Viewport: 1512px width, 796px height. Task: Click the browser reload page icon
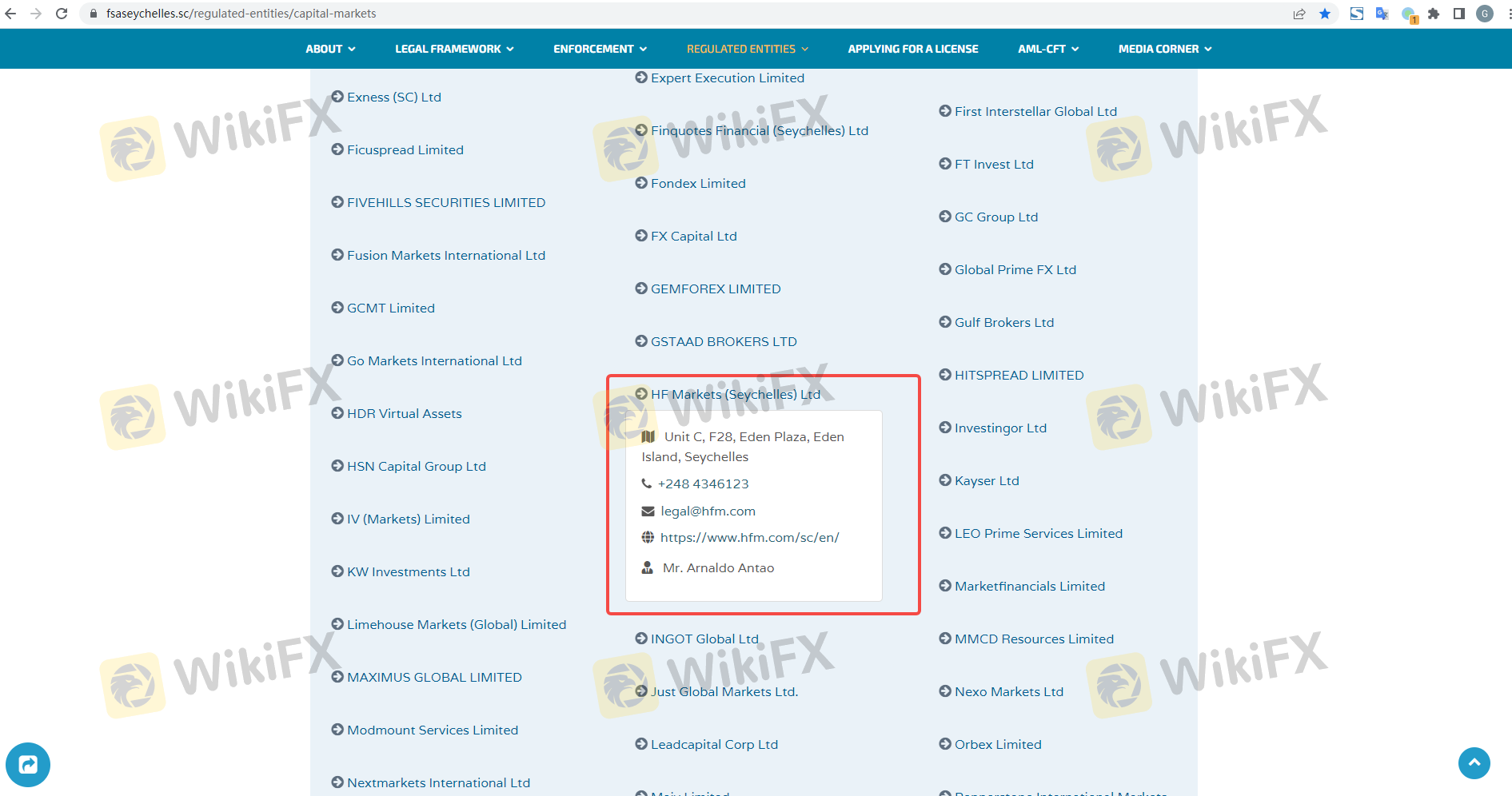(x=62, y=14)
